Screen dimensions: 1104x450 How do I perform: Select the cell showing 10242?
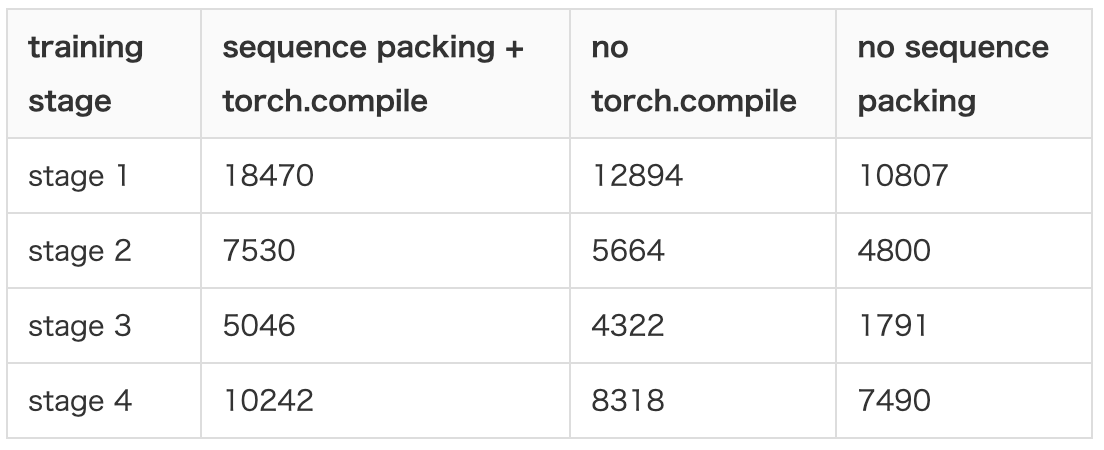[x=268, y=400]
